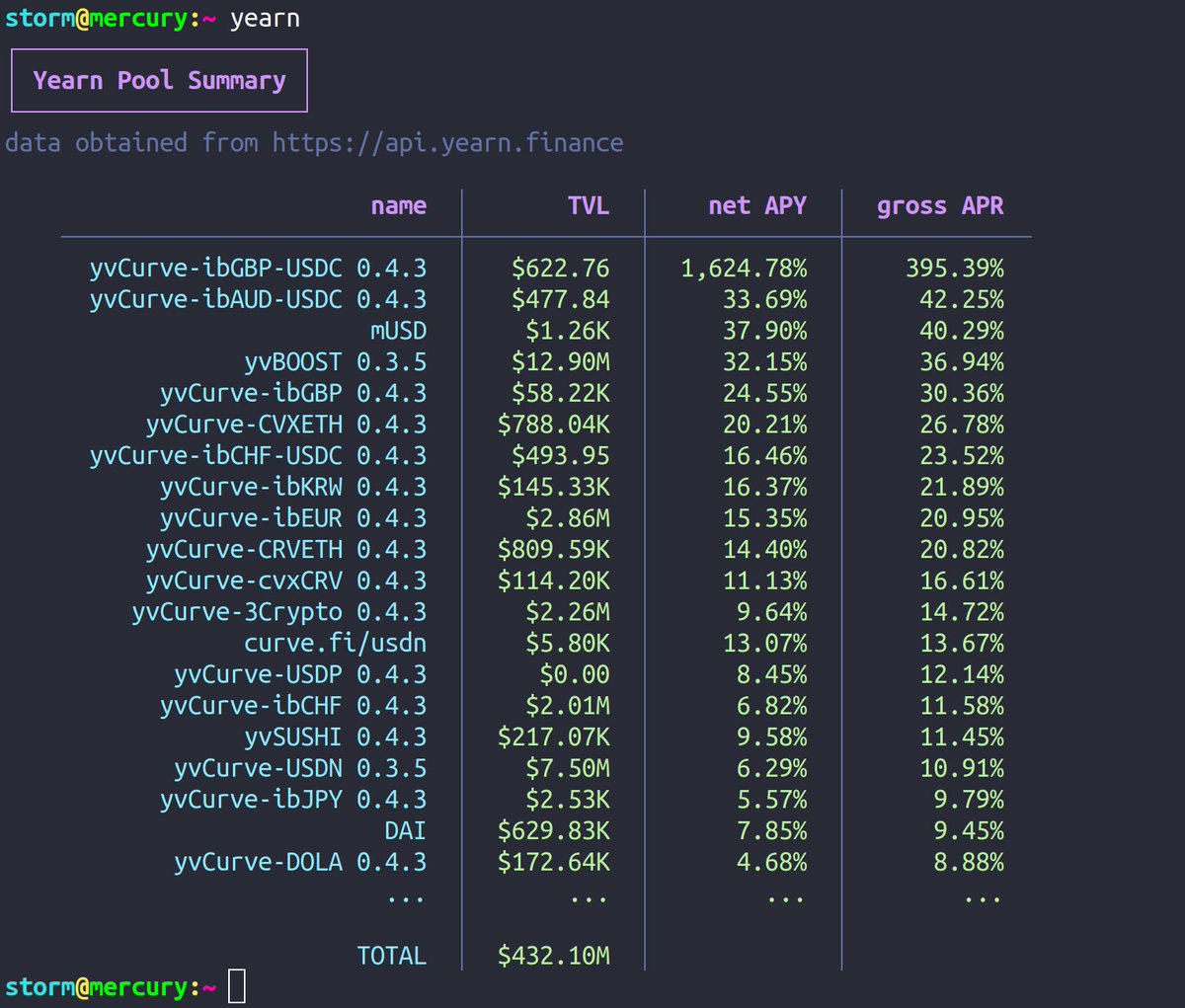Click the TVL value $12.90M

561,362
